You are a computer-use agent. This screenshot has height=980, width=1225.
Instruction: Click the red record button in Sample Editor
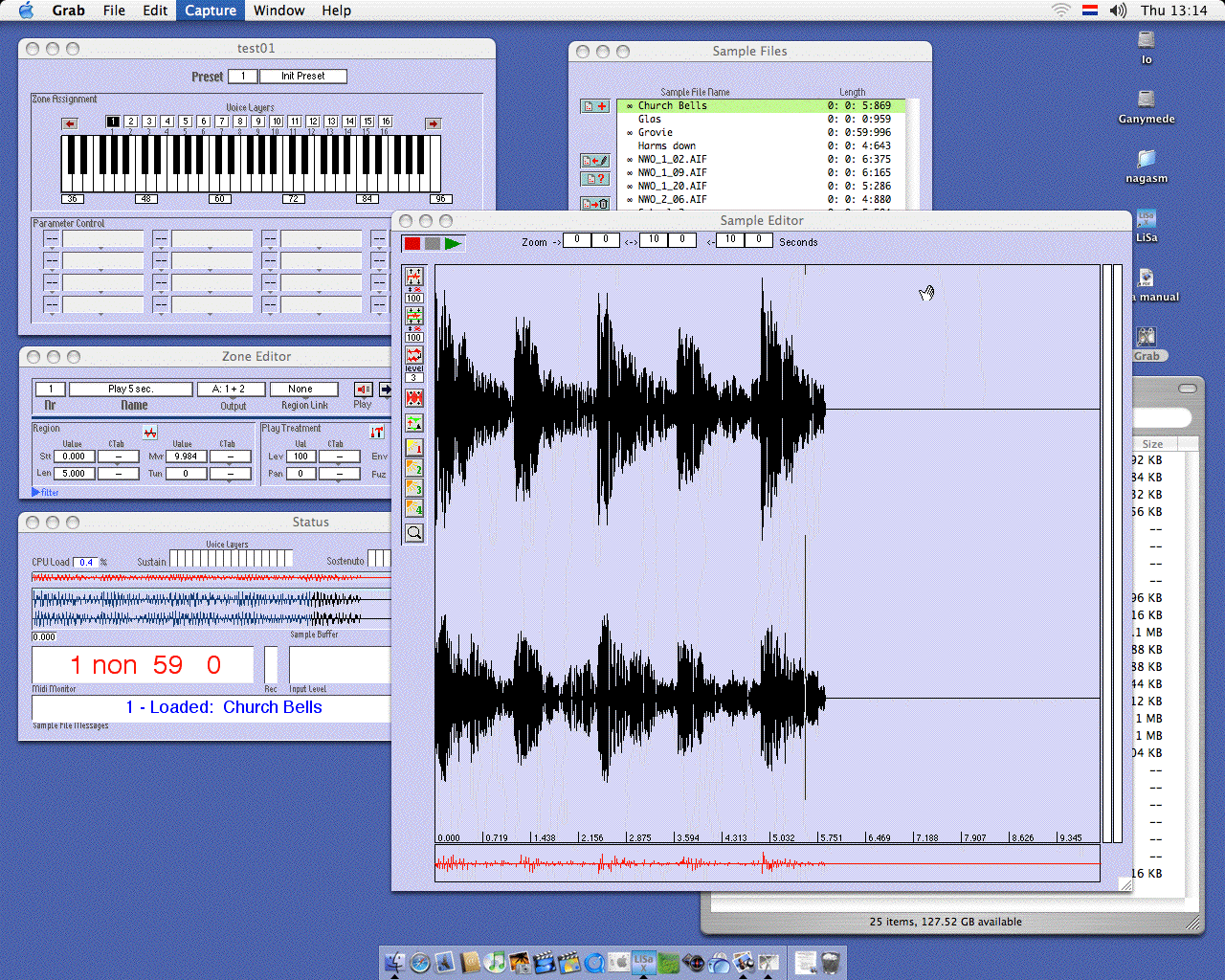(x=412, y=244)
